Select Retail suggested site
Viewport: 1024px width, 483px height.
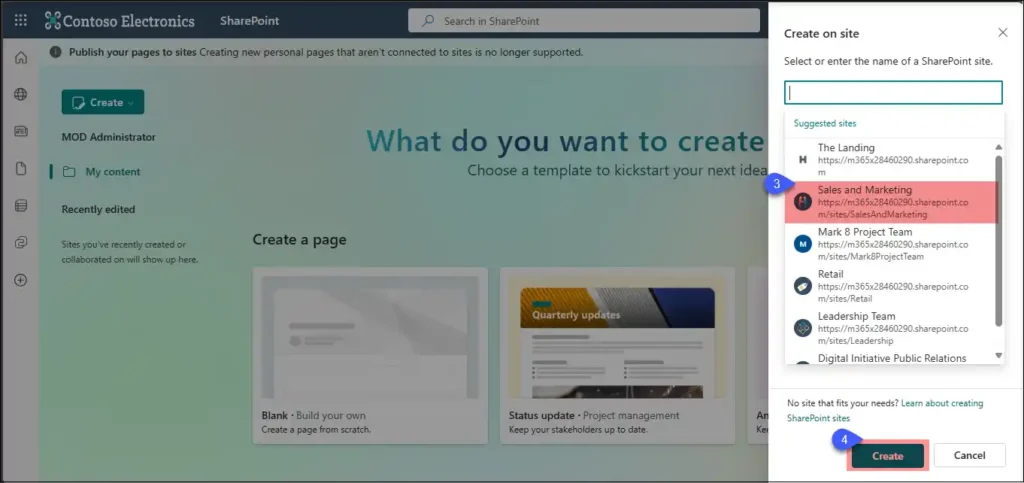pyautogui.click(x=891, y=286)
